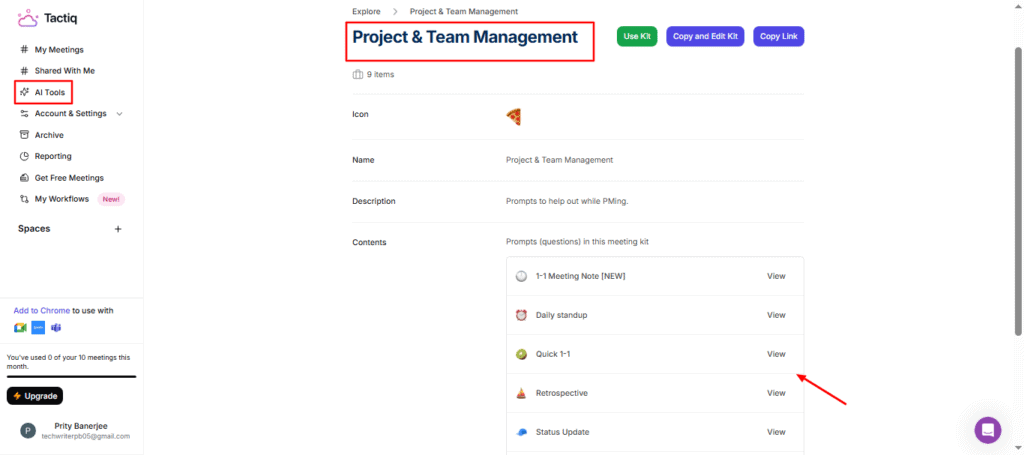Screen dimensions: 1024x455
Task: Open My Meetings in the sidebar
Action: (58, 49)
